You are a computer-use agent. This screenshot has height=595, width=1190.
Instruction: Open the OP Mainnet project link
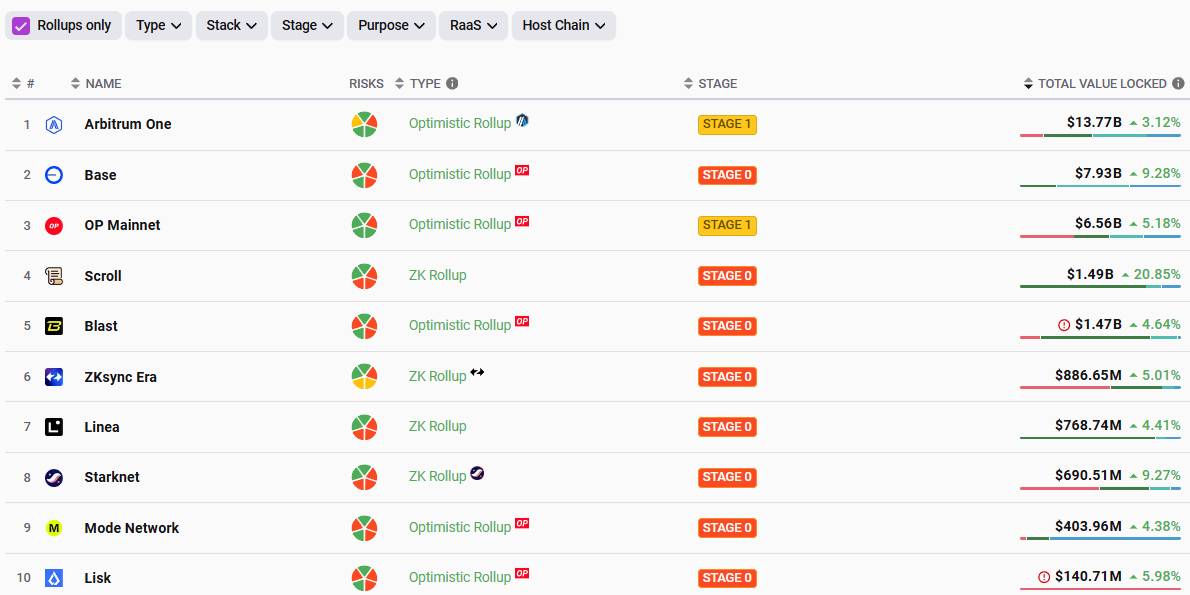123,225
